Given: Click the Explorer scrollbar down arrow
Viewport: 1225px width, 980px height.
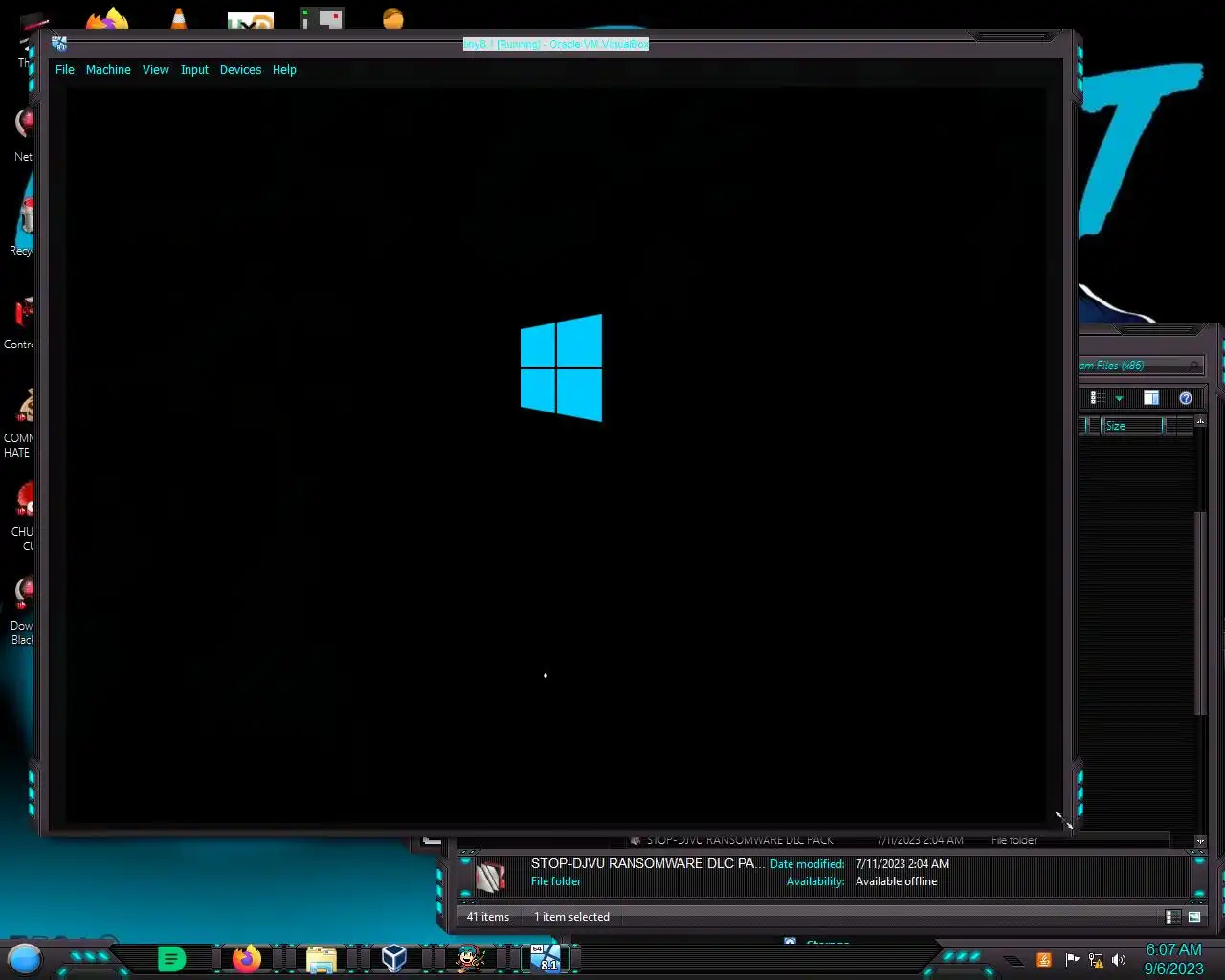Looking at the screenshot, I should (1200, 841).
